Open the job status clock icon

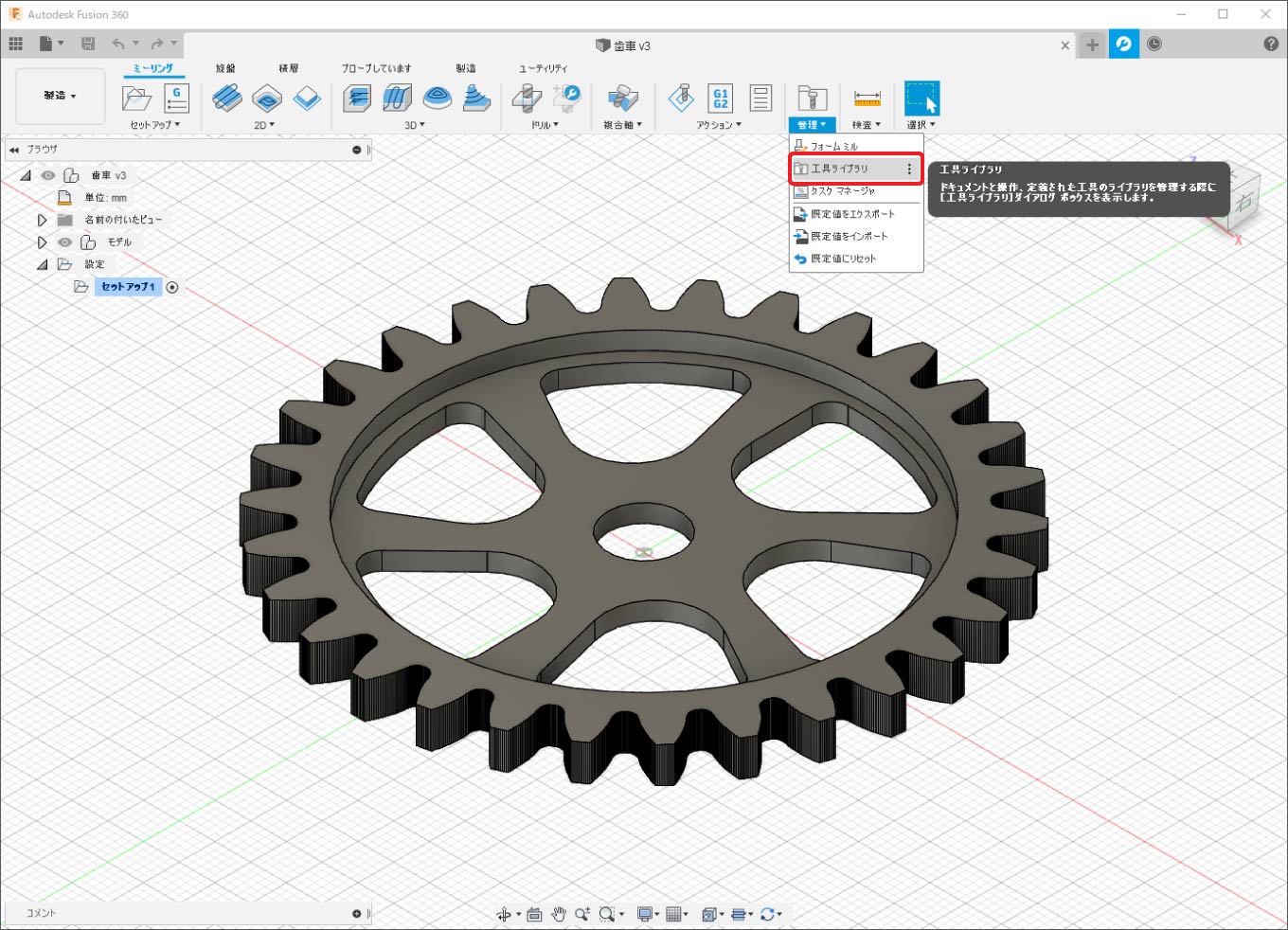pyautogui.click(x=1154, y=45)
